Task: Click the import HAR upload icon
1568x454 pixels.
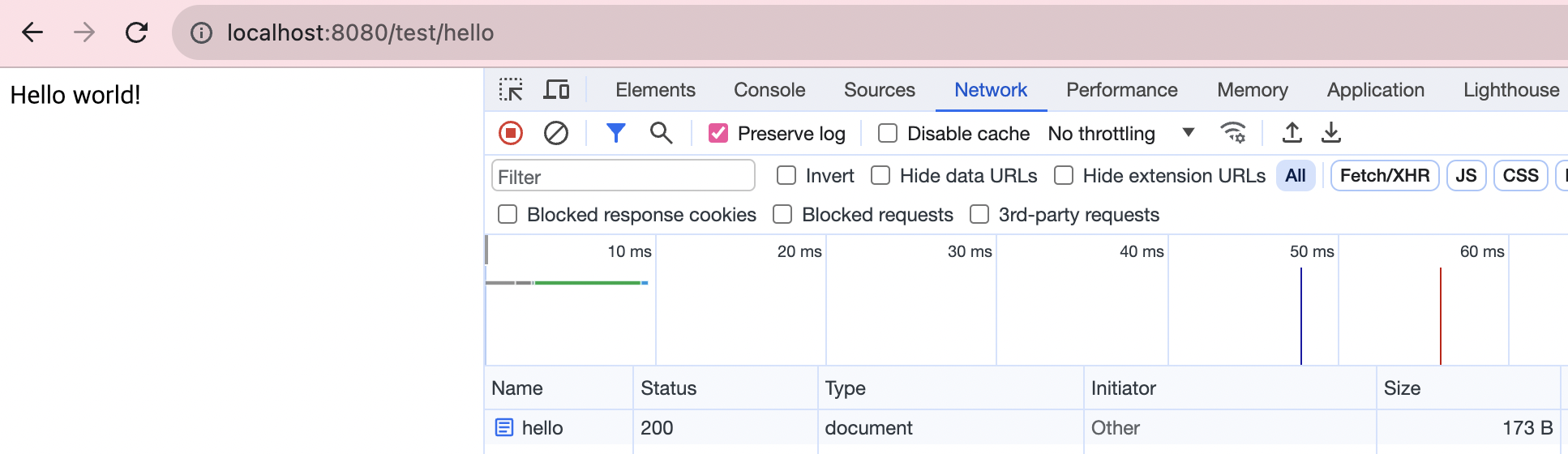Action: coord(1292,132)
